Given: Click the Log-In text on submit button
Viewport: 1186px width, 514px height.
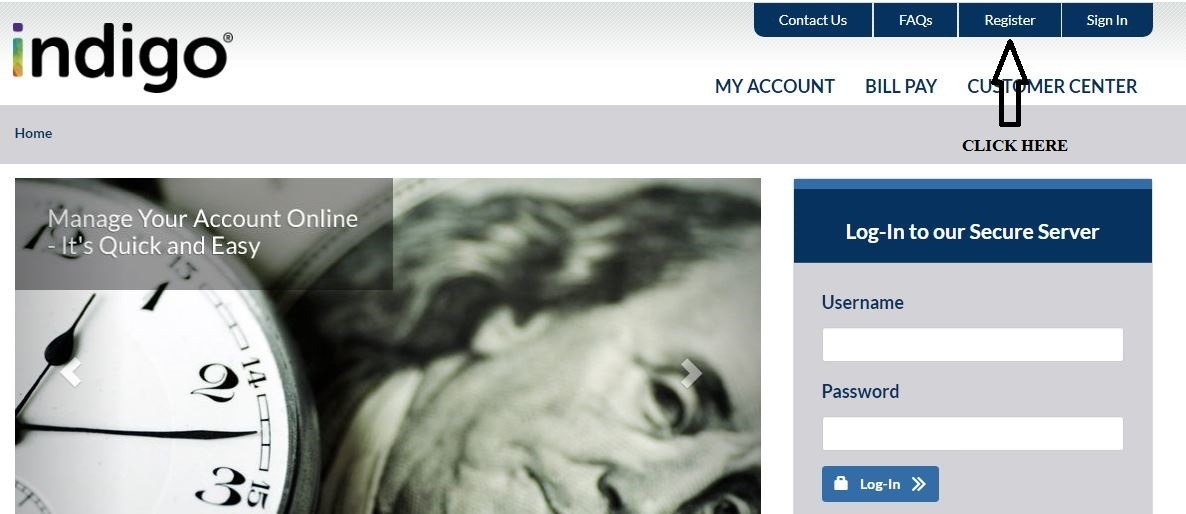Looking at the screenshot, I should tap(880, 485).
